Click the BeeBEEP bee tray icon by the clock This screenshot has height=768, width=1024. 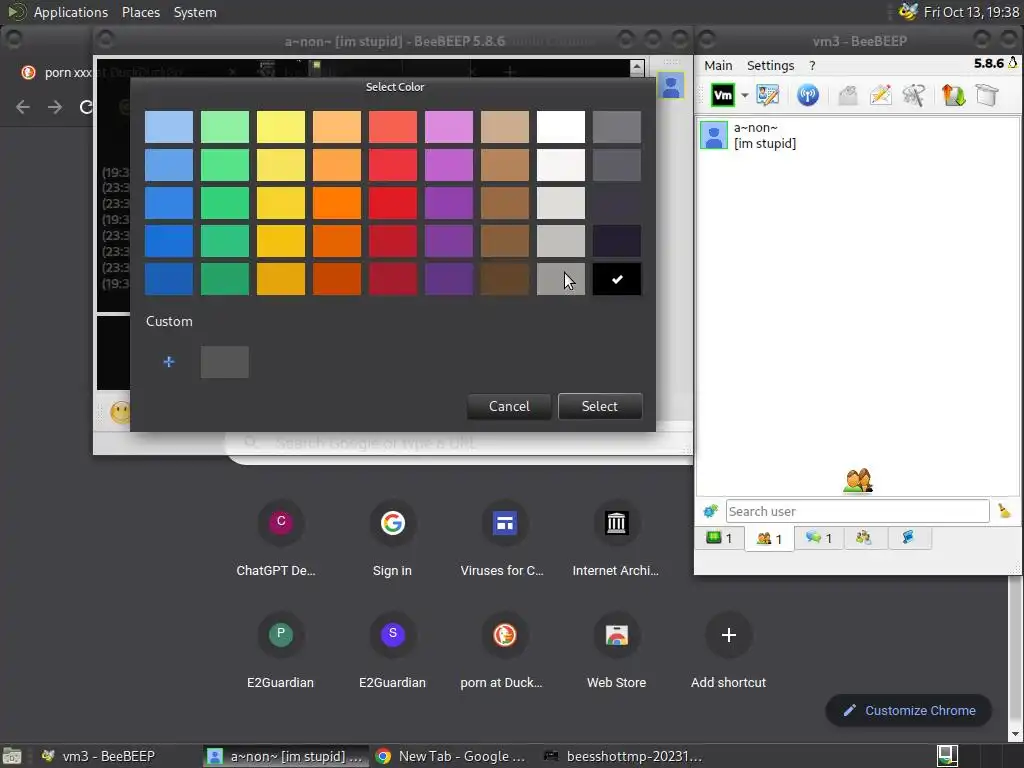pos(908,11)
